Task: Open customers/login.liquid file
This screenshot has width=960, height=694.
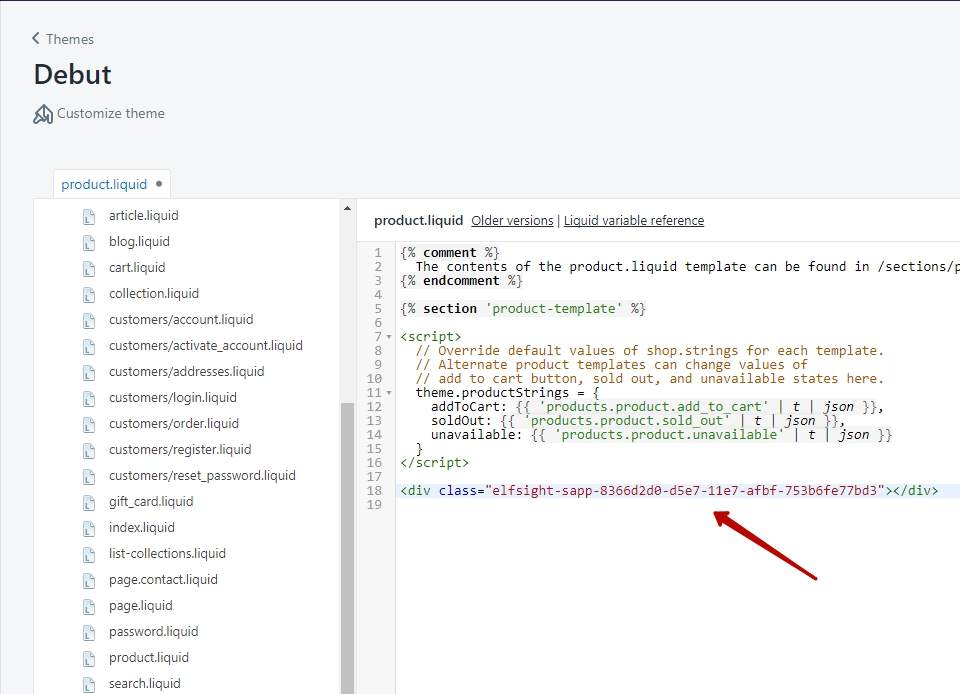Action: 173,398
